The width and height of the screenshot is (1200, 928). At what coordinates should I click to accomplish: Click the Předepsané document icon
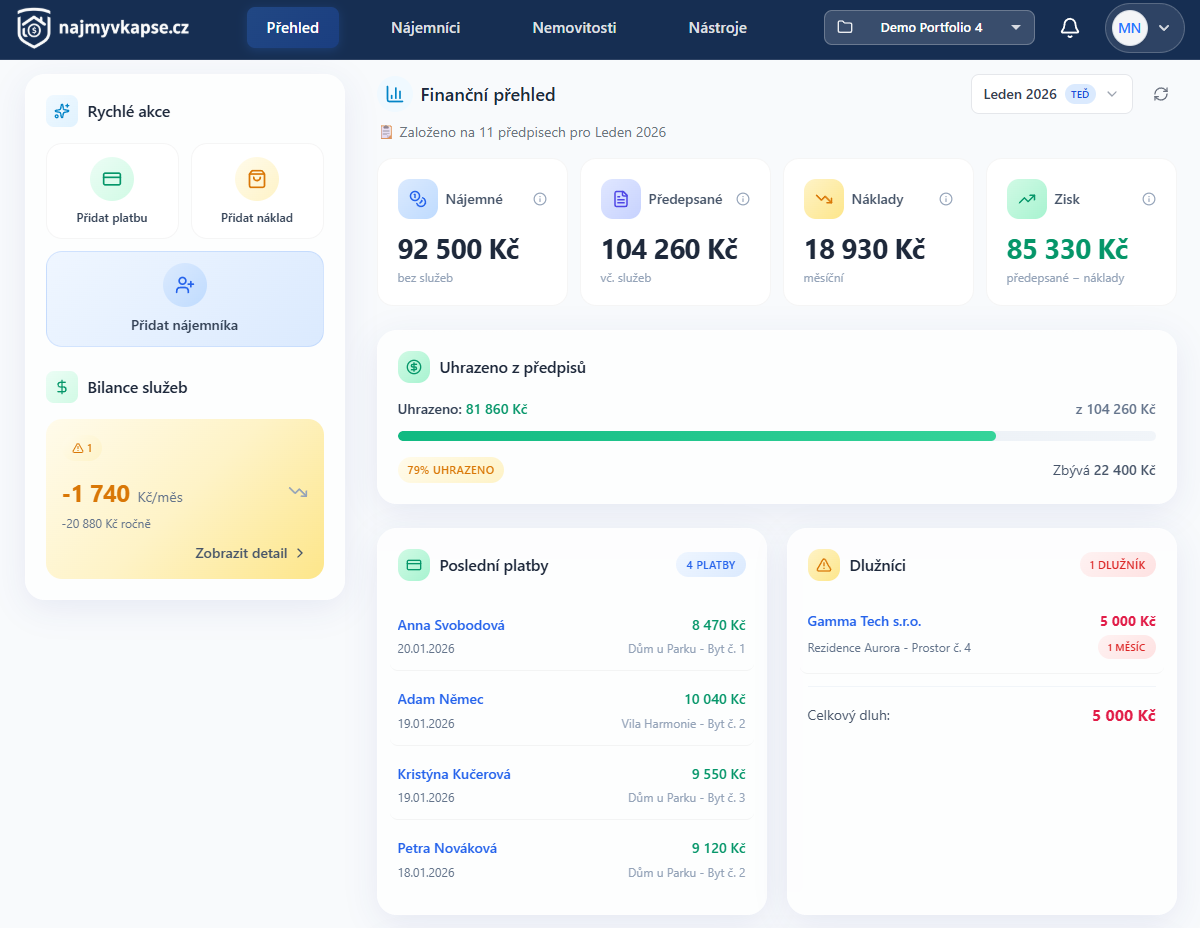coord(621,199)
